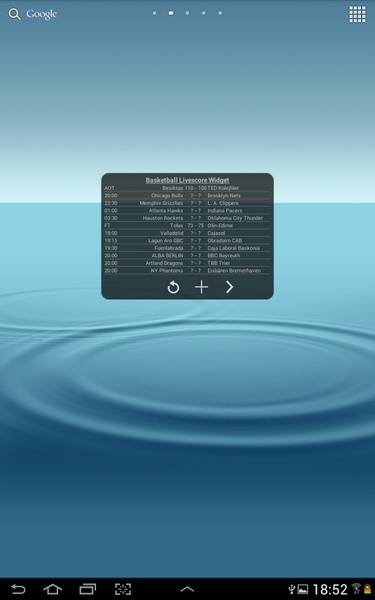Tap the USB connection status icon
The height and width of the screenshot is (600, 375).
(x=292, y=589)
